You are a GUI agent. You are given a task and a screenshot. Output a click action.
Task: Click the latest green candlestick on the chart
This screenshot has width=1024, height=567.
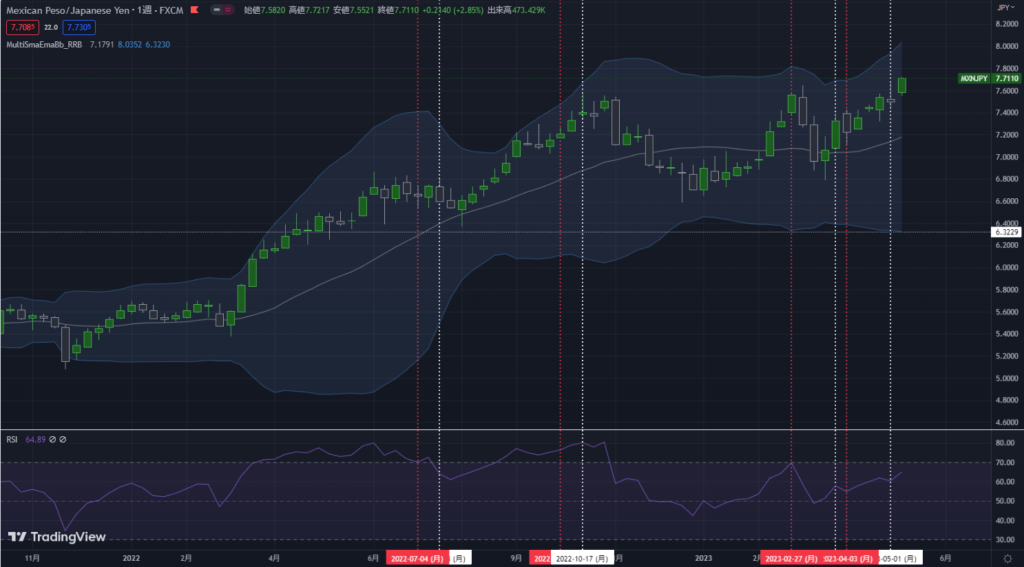tap(902, 86)
